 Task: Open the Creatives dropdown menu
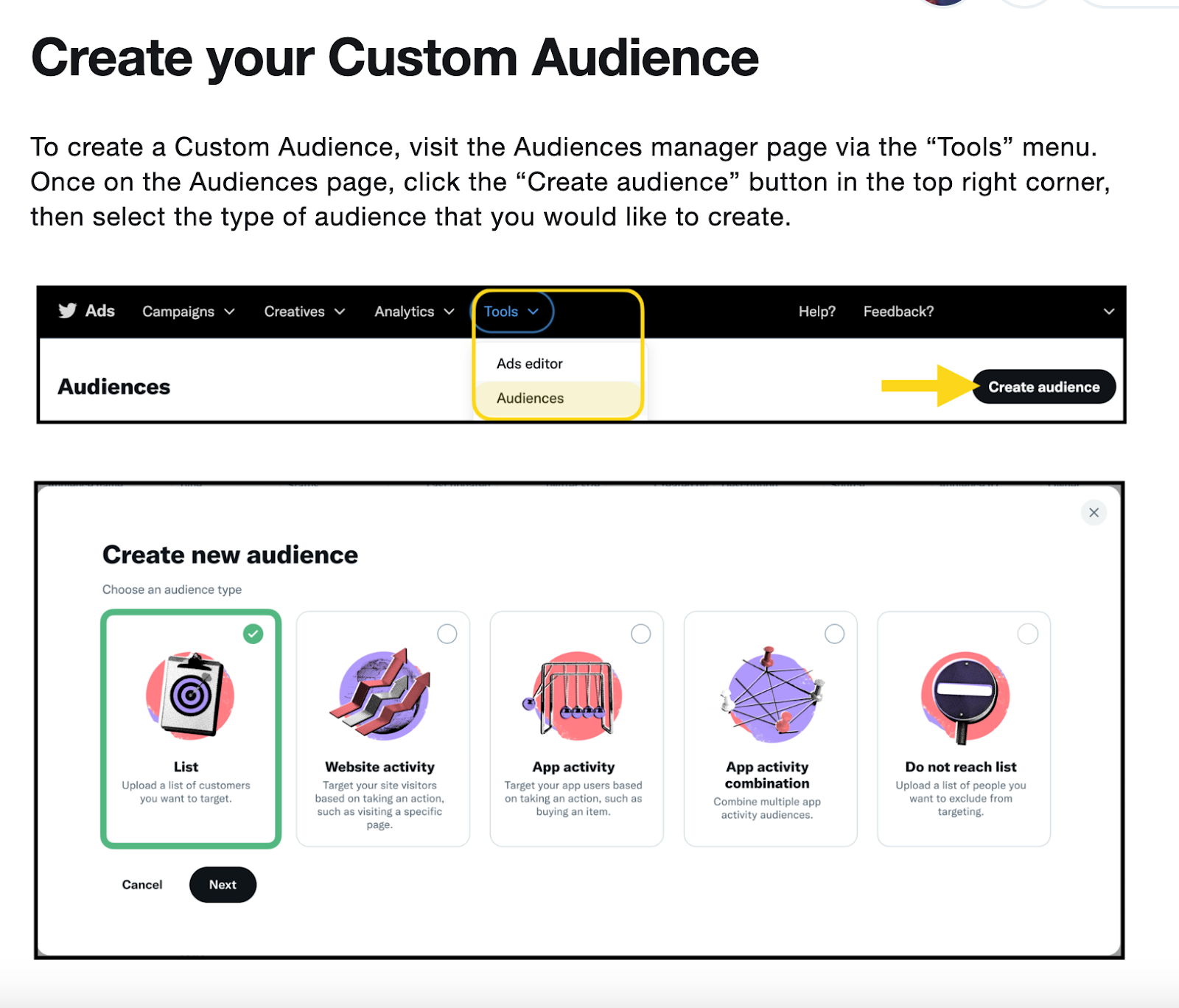tap(304, 312)
